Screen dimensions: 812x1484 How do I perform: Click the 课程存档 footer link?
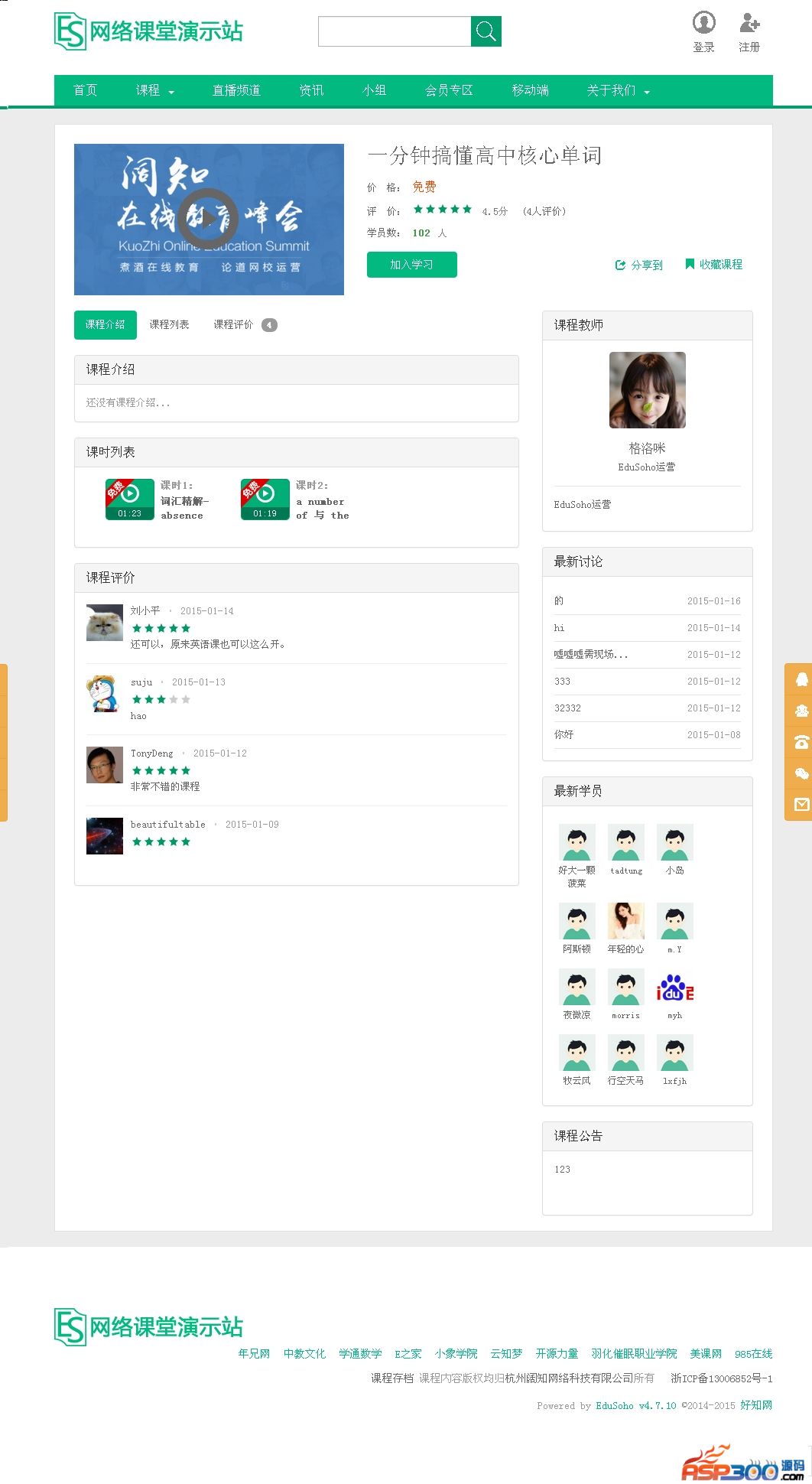[x=392, y=1378]
